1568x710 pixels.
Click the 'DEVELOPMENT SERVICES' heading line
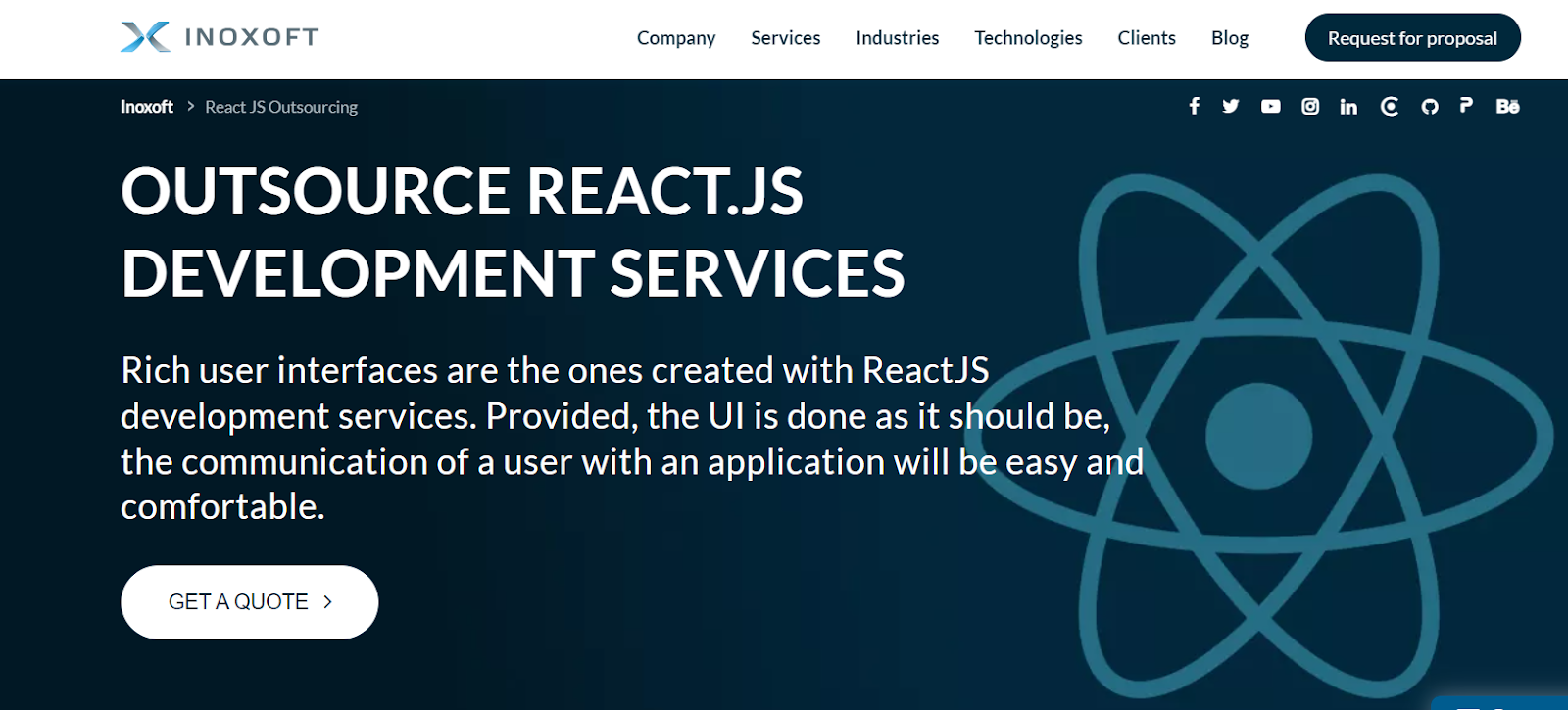[514, 273]
